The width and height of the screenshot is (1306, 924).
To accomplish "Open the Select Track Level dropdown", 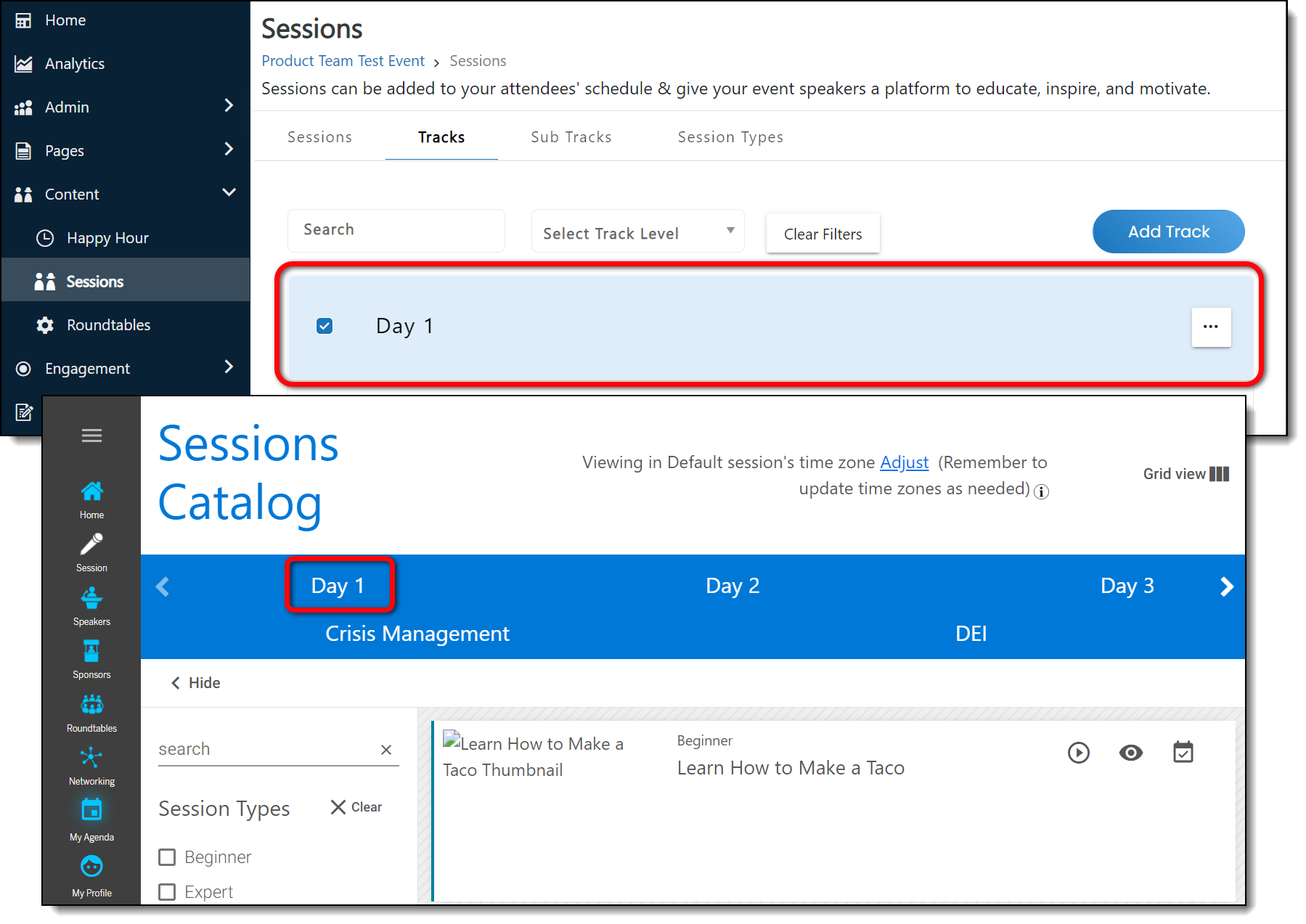I will click(637, 233).
